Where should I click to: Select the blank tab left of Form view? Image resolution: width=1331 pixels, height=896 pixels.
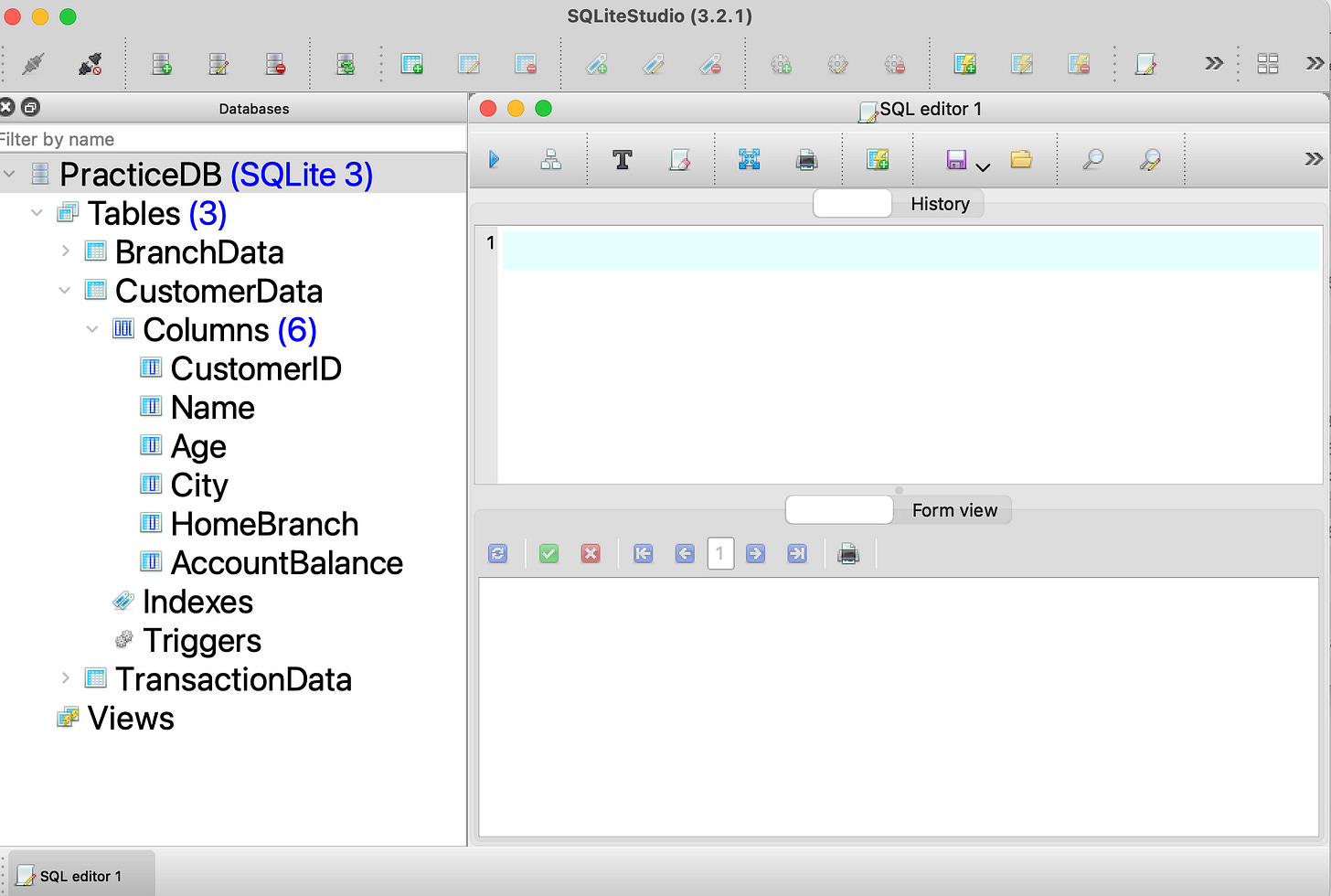(x=839, y=510)
